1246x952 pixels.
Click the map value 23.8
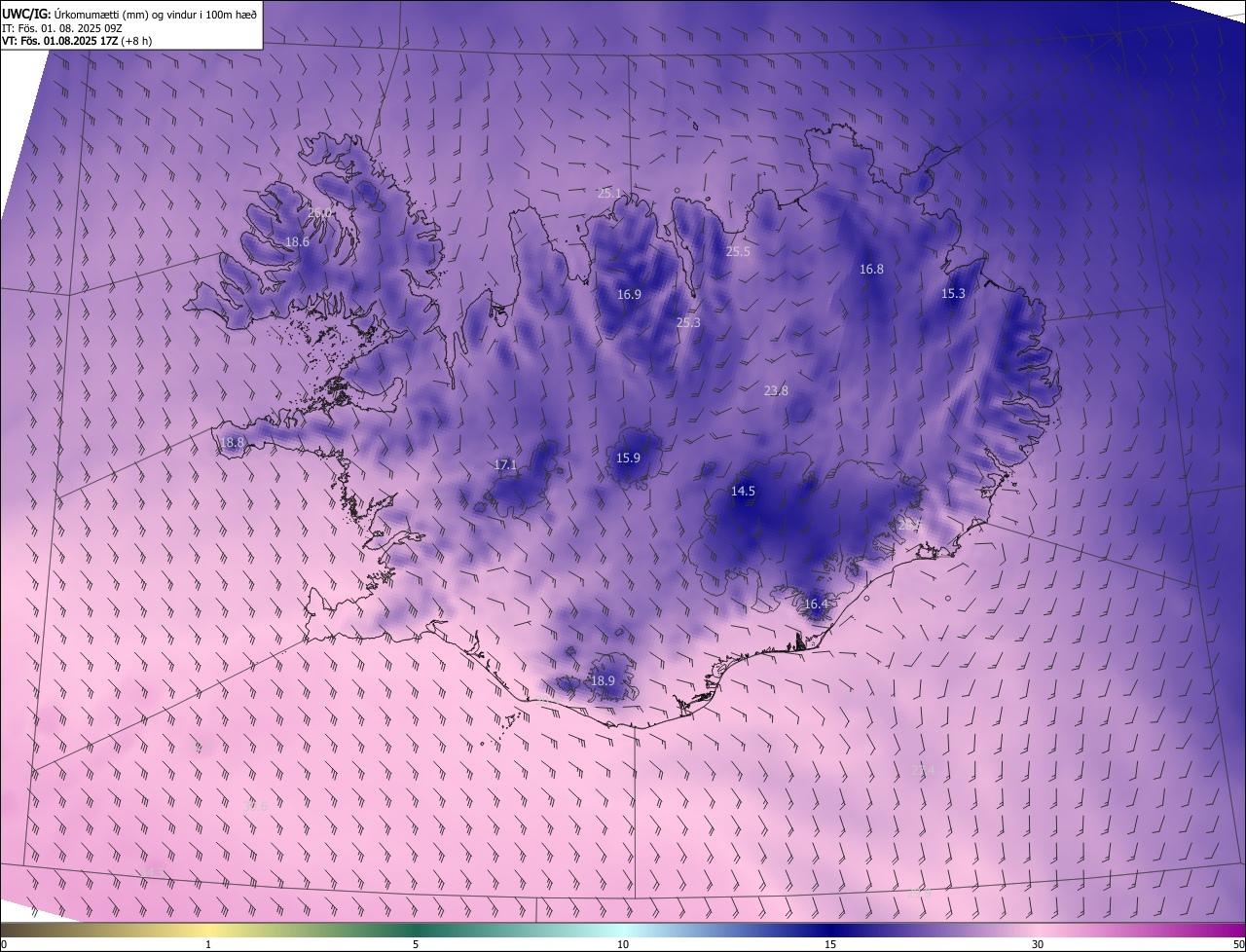click(776, 390)
